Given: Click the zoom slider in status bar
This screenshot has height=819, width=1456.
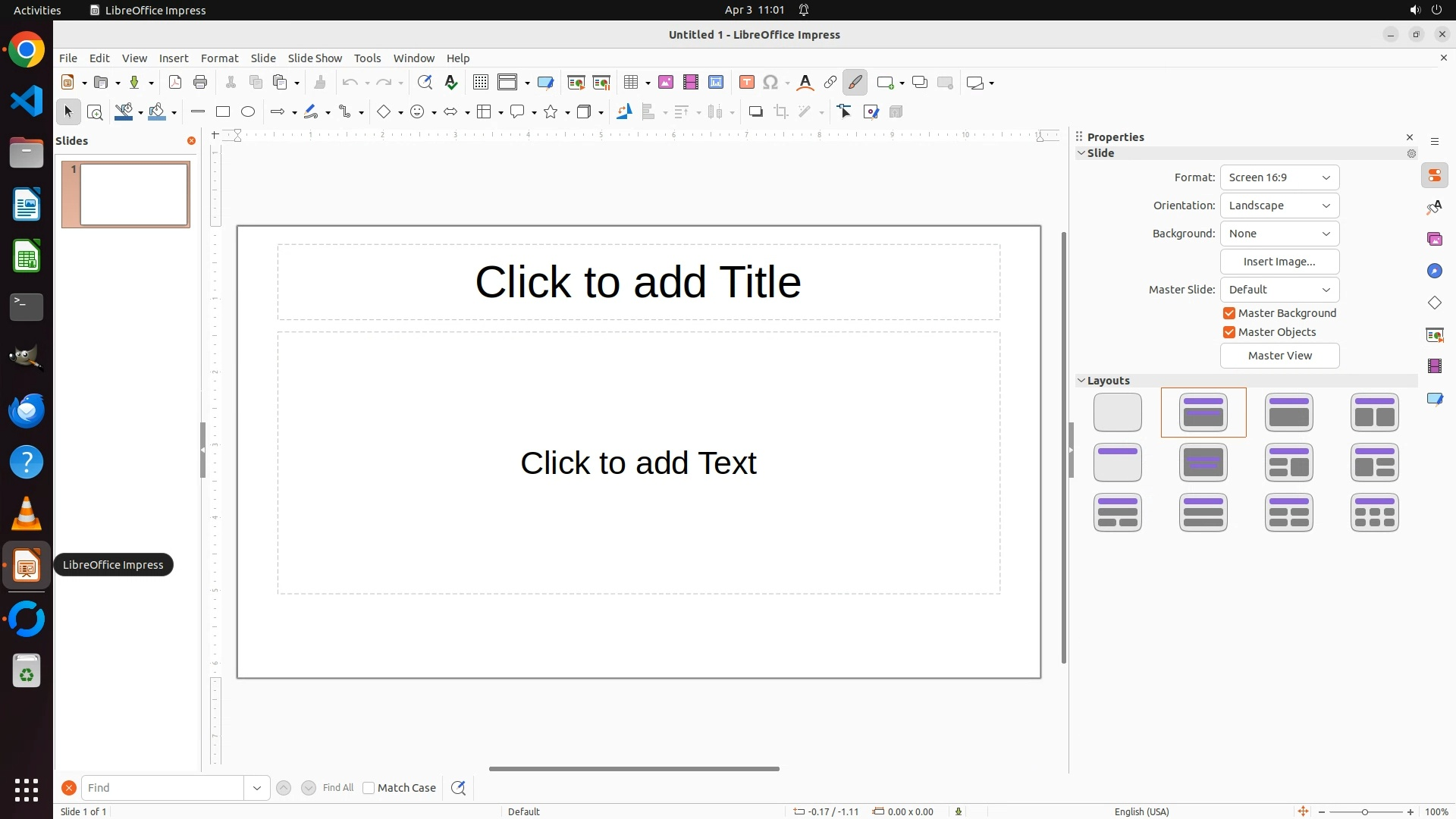Looking at the screenshot, I should (x=1365, y=812).
